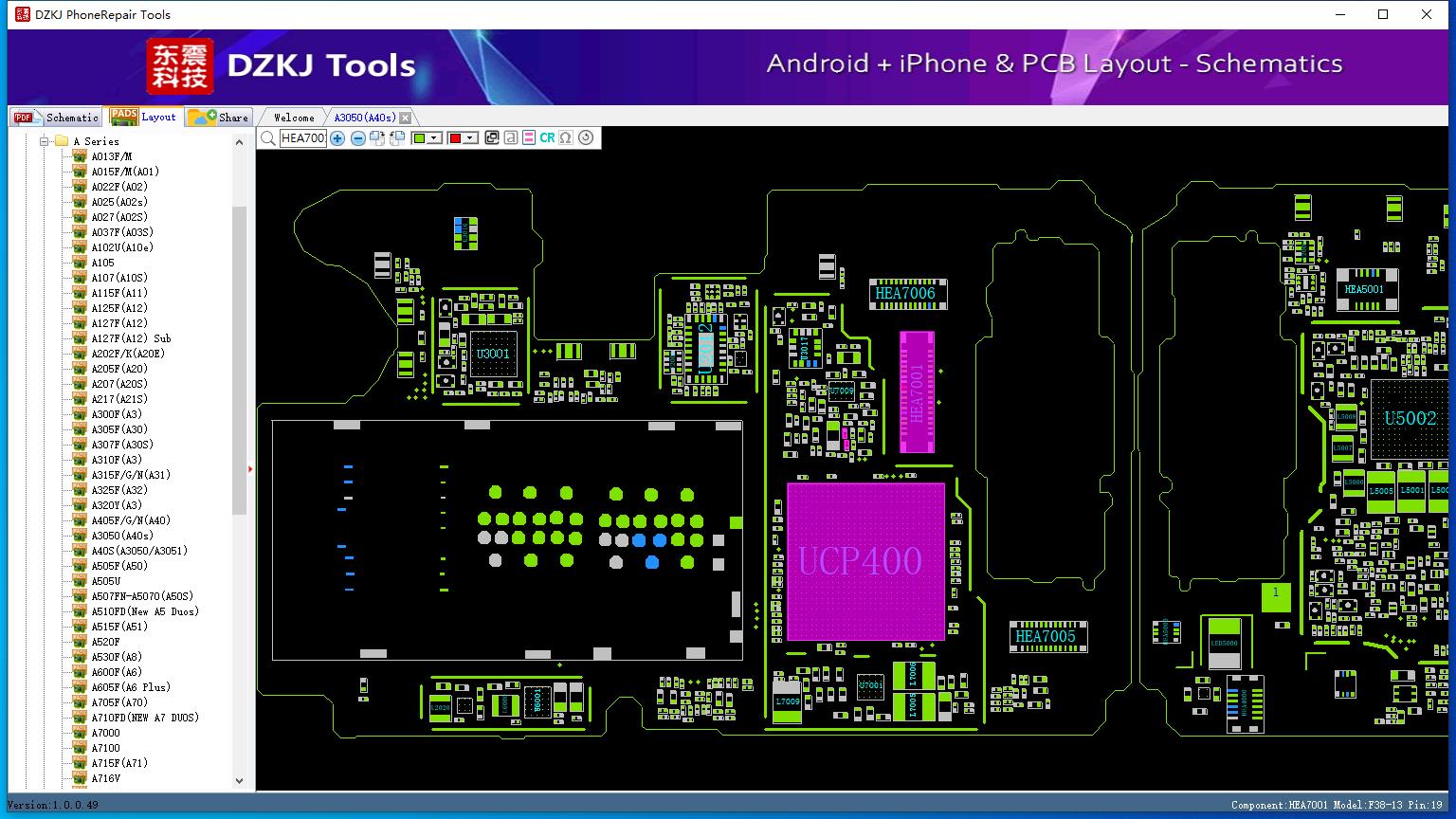Viewport: 1456px width, 819px height.
Task: Select A115F(A11) in the list
Action: tap(119, 293)
